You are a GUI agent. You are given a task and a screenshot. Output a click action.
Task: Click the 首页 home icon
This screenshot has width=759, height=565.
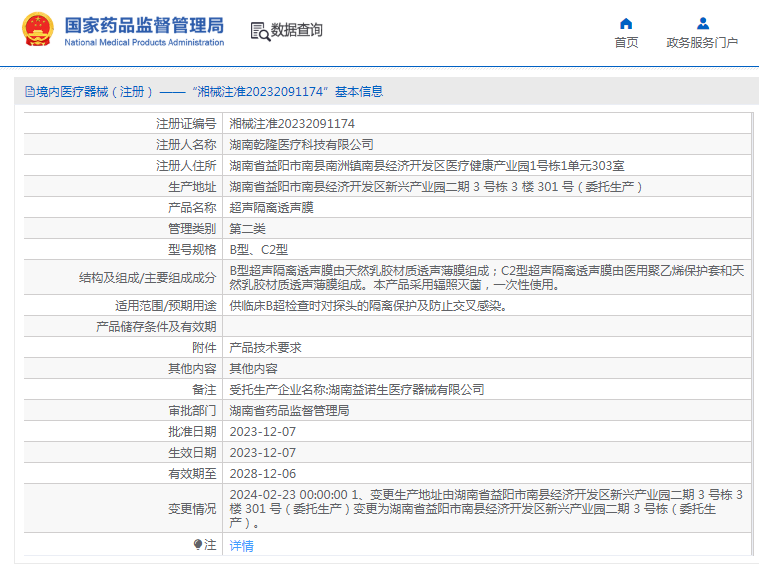pos(626,23)
